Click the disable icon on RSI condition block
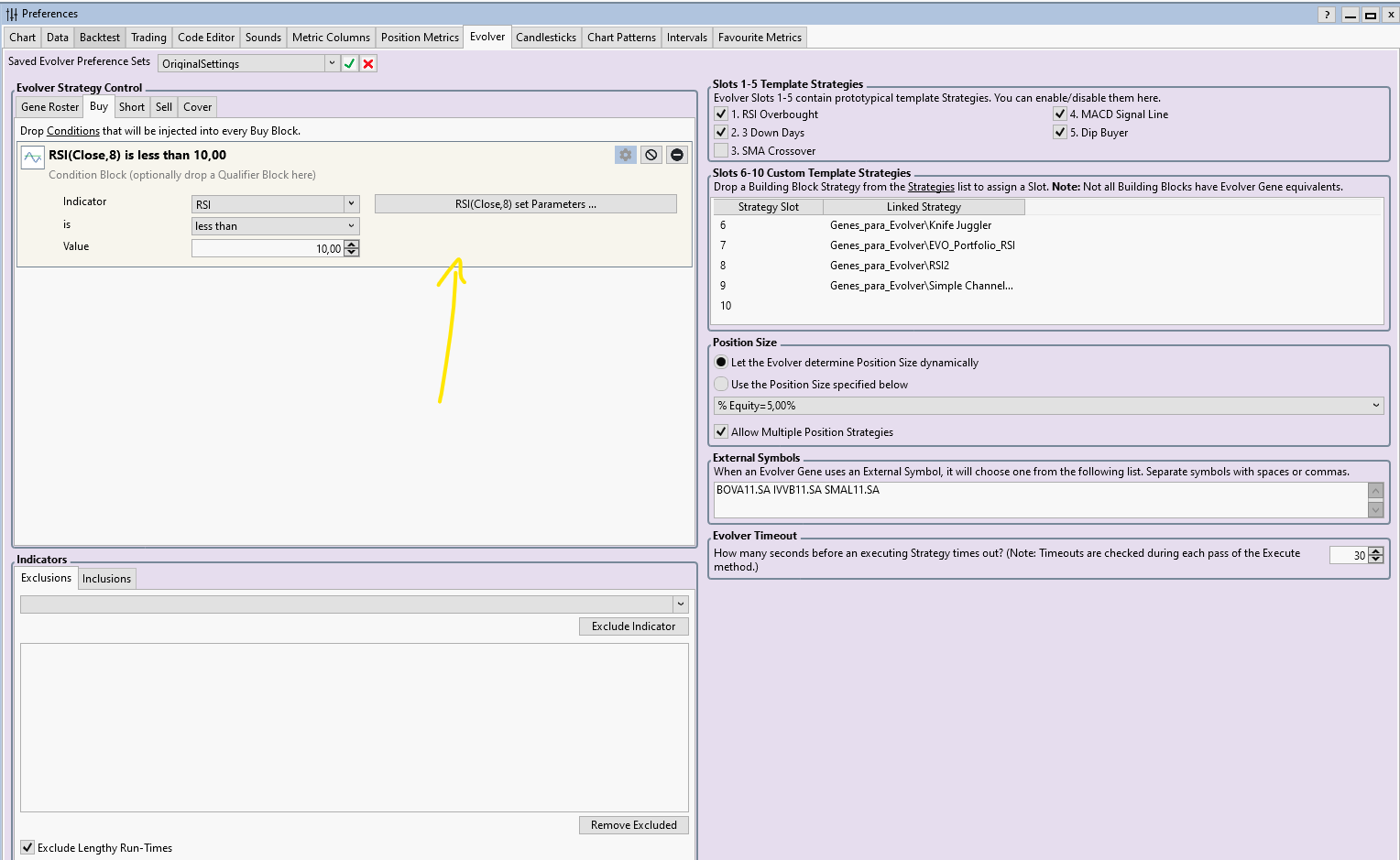Image resolution: width=1400 pixels, height=860 pixels. 651,155
